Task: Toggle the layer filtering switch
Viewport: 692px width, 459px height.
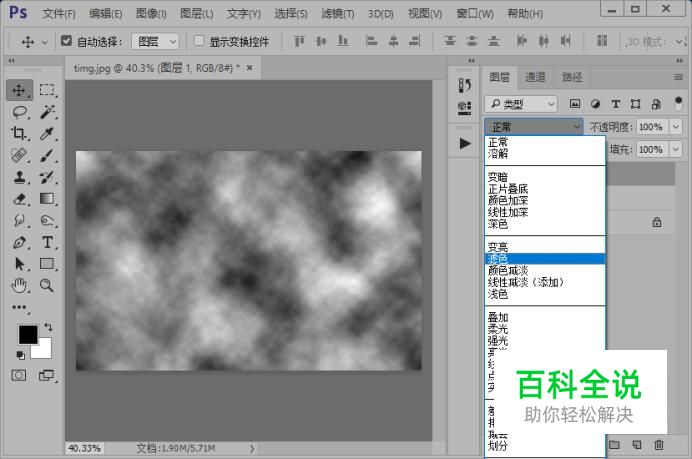Action: point(678,104)
